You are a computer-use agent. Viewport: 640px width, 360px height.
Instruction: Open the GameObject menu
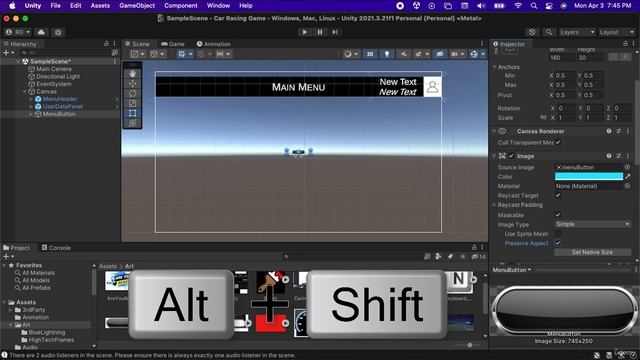(137, 6)
